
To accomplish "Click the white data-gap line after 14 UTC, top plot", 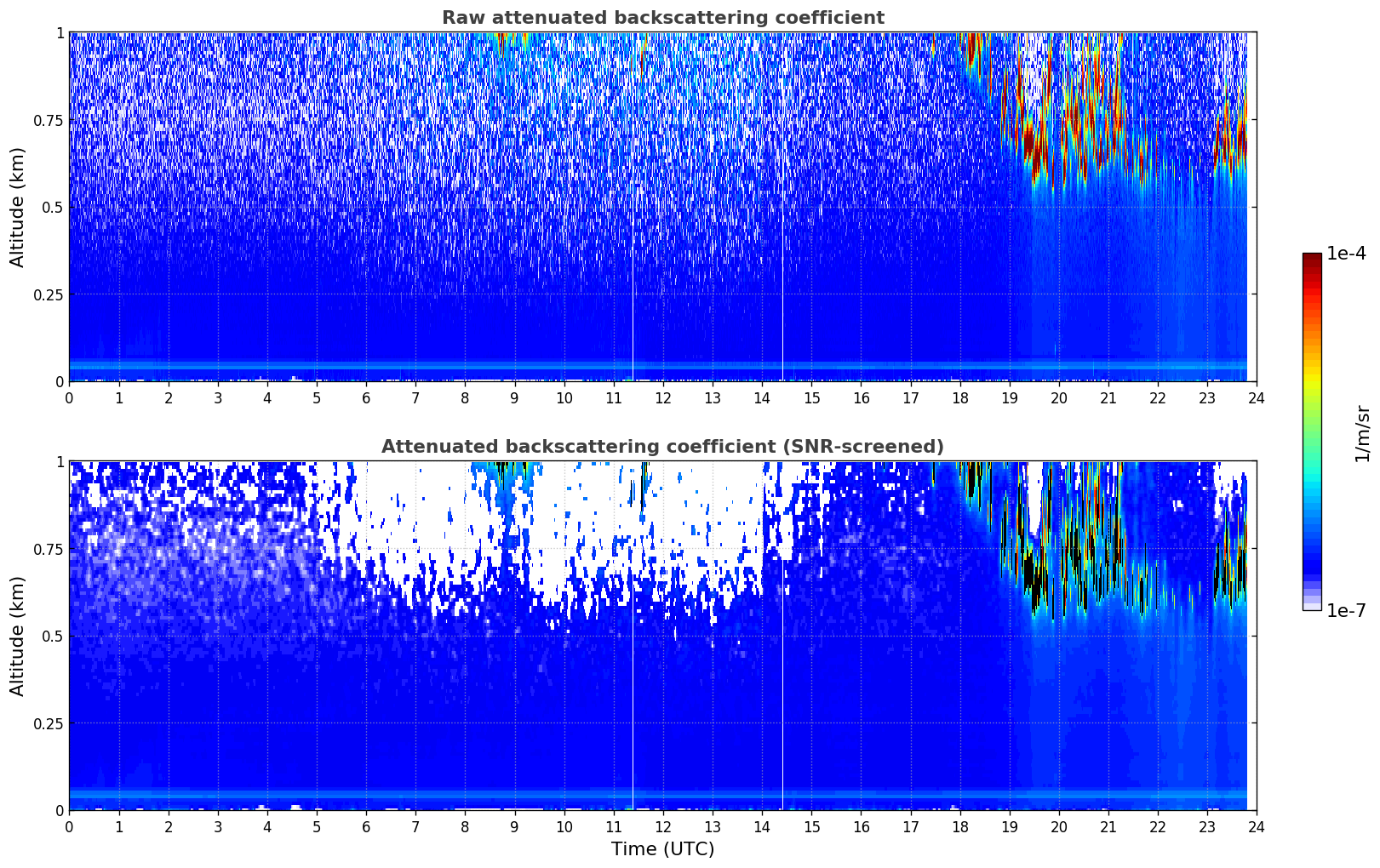I will tap(782, 255).
